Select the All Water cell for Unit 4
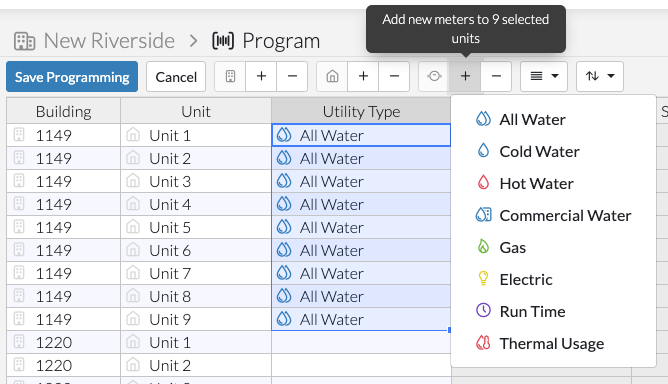The width and height of the screenshot is (668, 384). pos(361,204)
